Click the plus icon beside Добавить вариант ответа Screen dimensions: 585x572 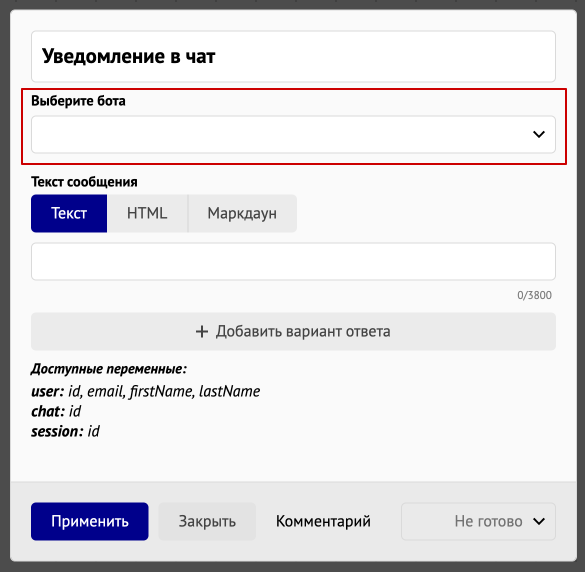tap(202, 332)
